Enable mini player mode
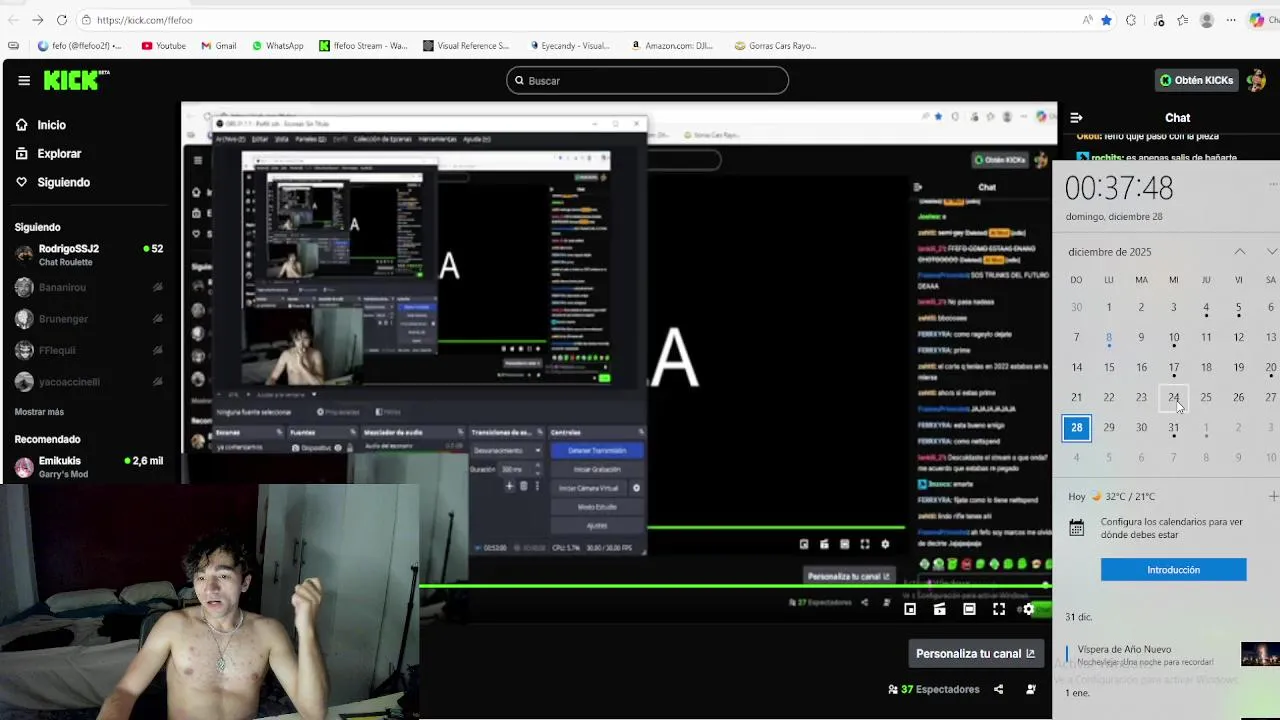This screenshot has height=720, width=1280. [910, 609]
